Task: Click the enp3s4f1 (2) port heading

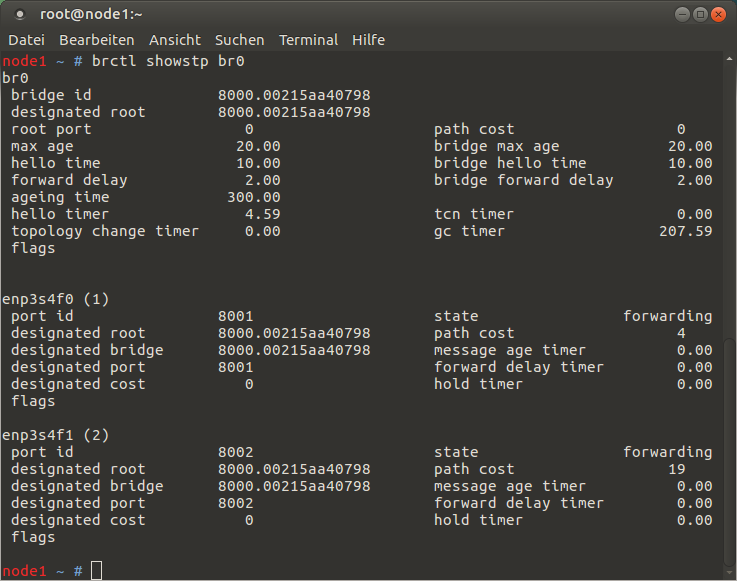Action: [x=55, y=435]
